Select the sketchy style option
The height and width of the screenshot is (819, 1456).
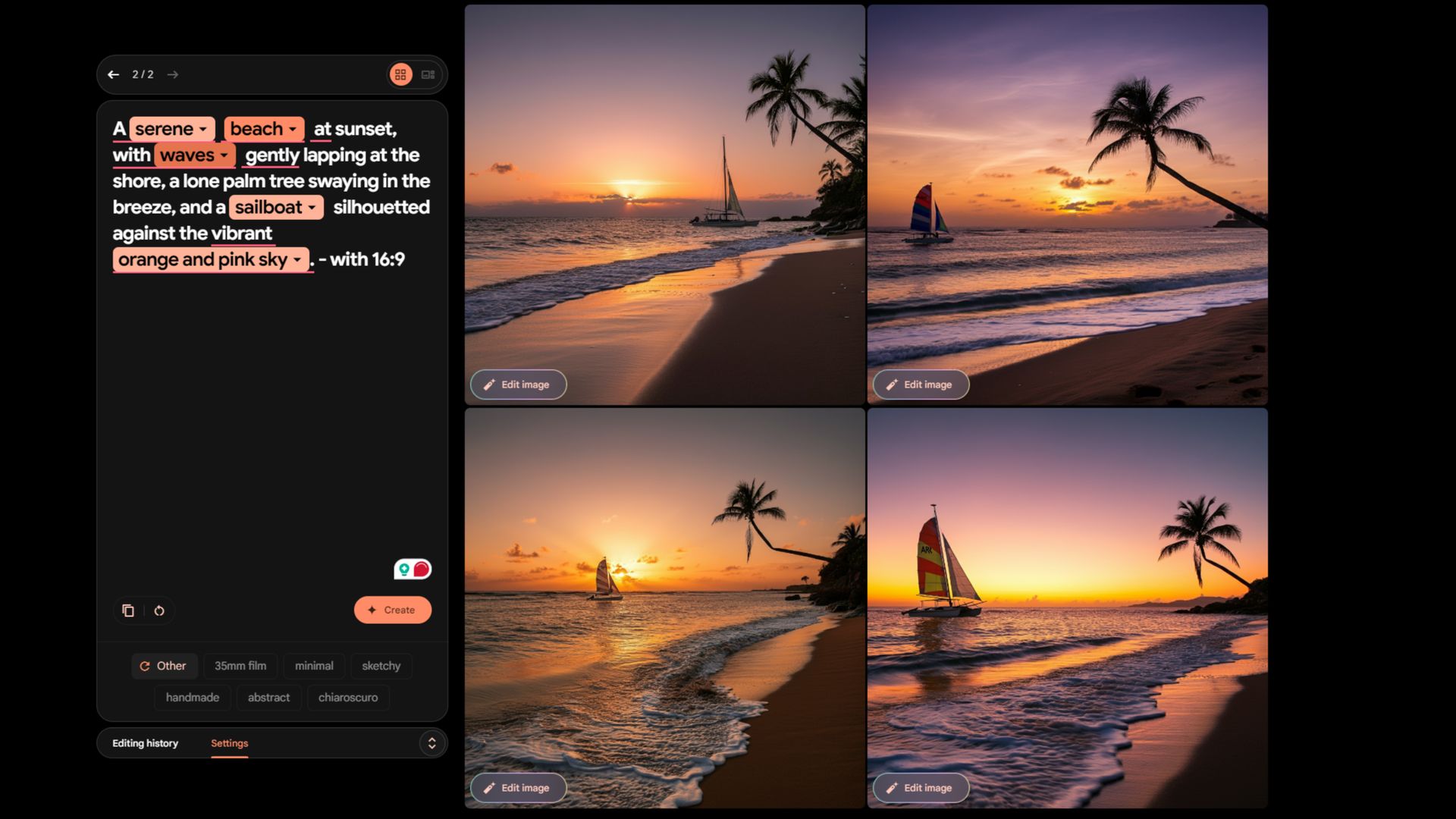coord(381,665)
